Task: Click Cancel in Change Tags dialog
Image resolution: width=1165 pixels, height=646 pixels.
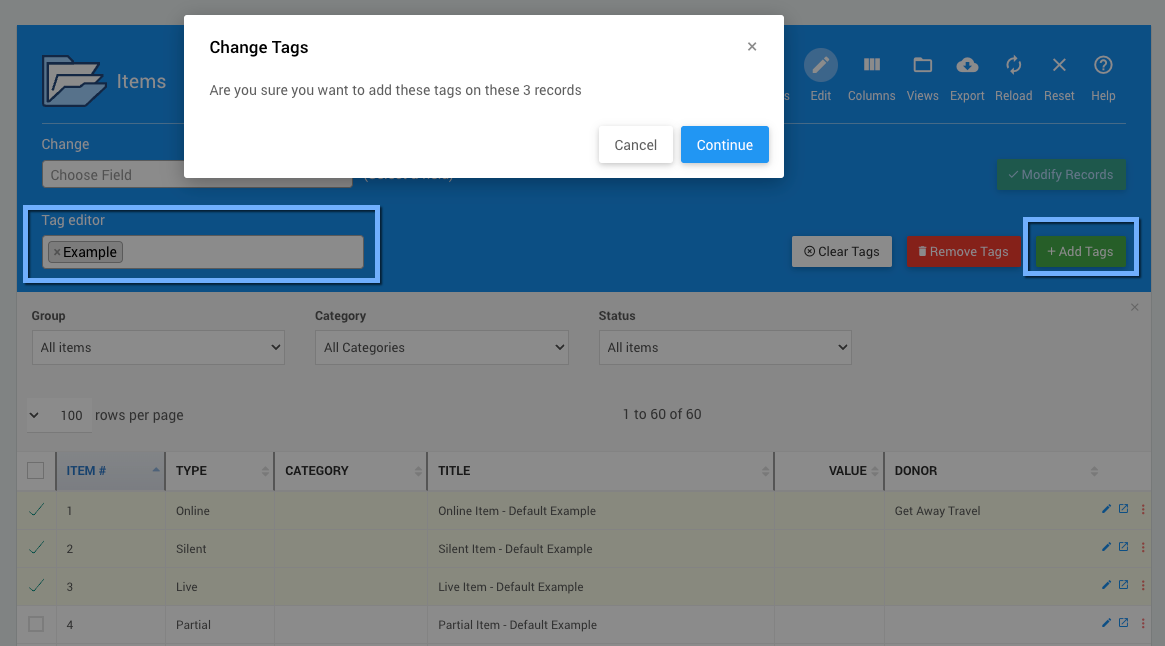Action: pyautogui.click(x=635, y=145)
